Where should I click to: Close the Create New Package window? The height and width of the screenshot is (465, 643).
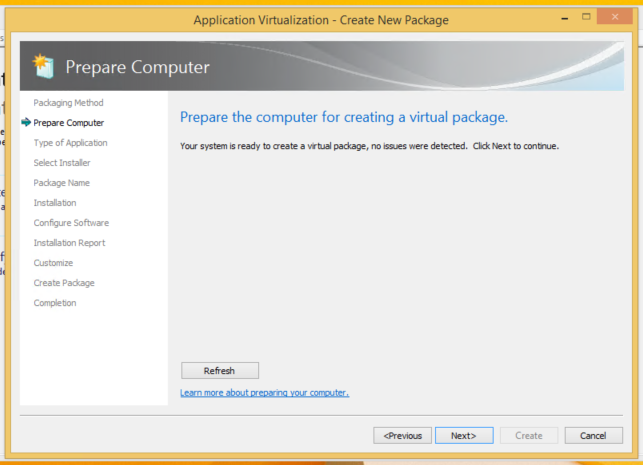pyautogui.click(x=607, y=19)
